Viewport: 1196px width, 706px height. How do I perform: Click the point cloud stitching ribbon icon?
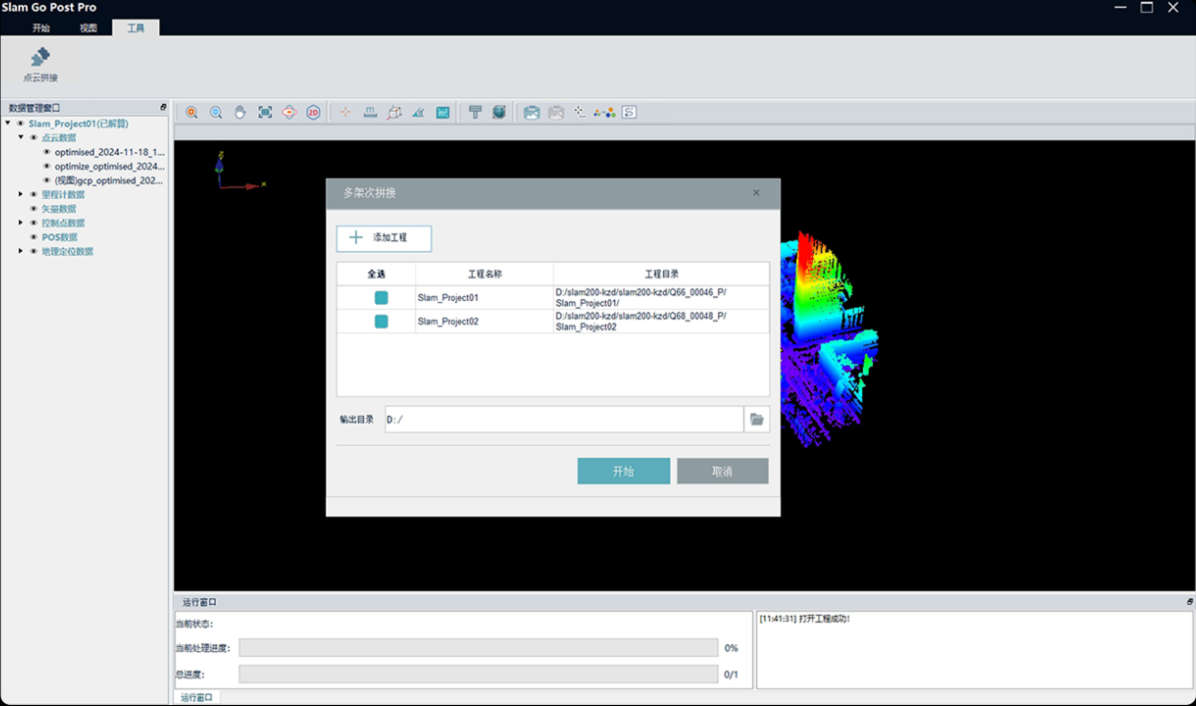pyautogui.click(x=40, y=64)
